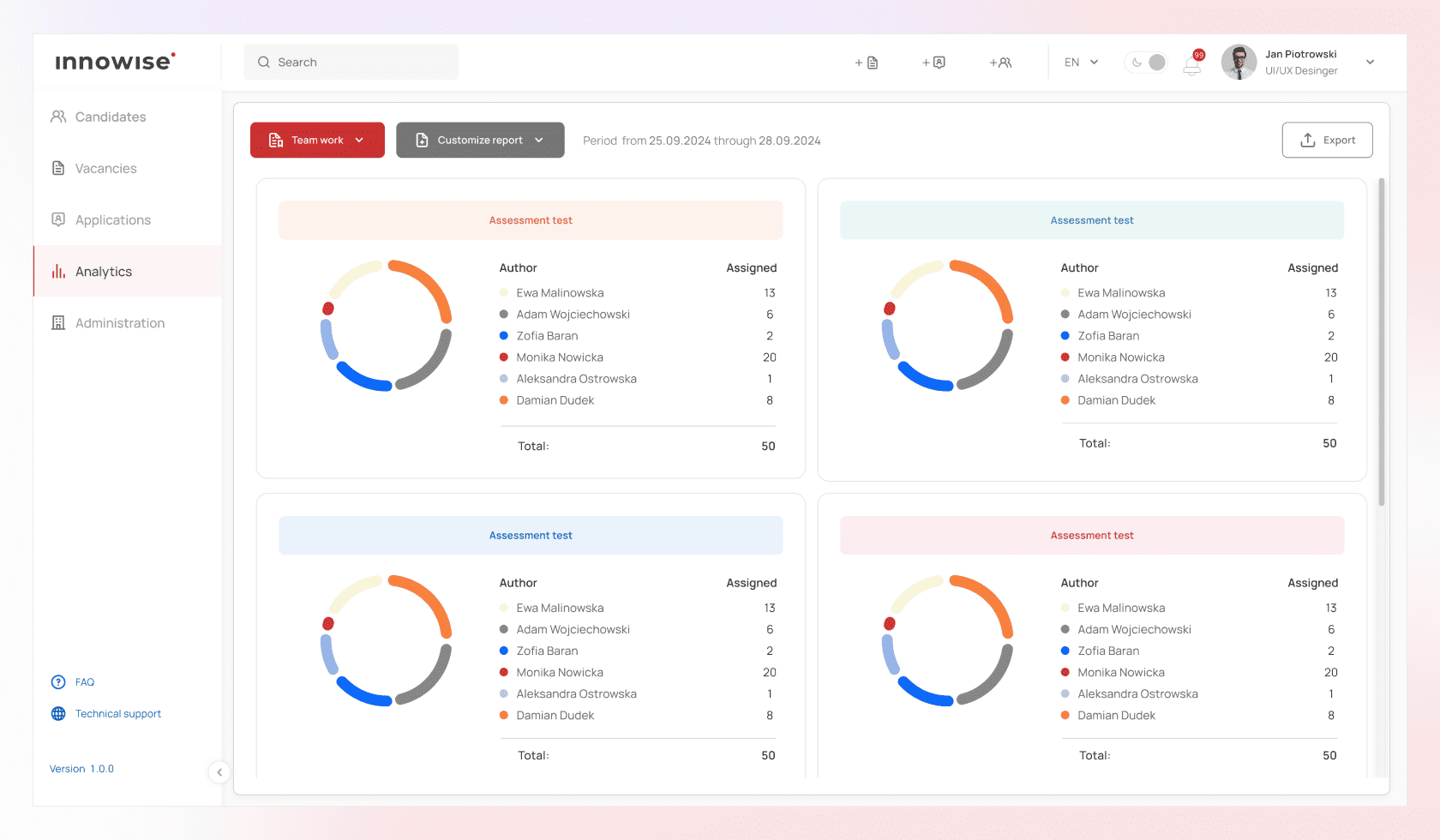Click the Technical support globe icon
The height and width of the screenshot is (840, 1440).
pos(58,714)
